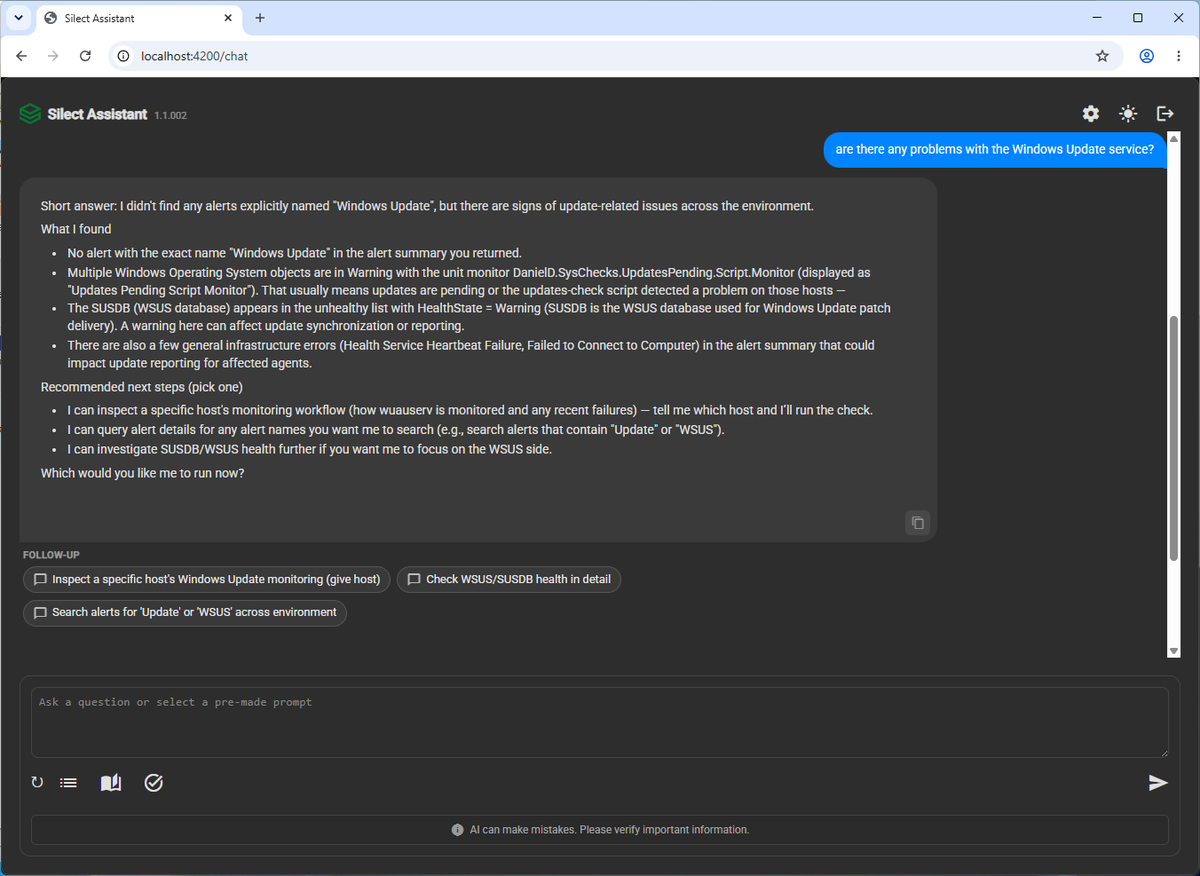Open the browser profile icon
Image resolution: width=1200 pixels, height=876 pixels.
1147,56
